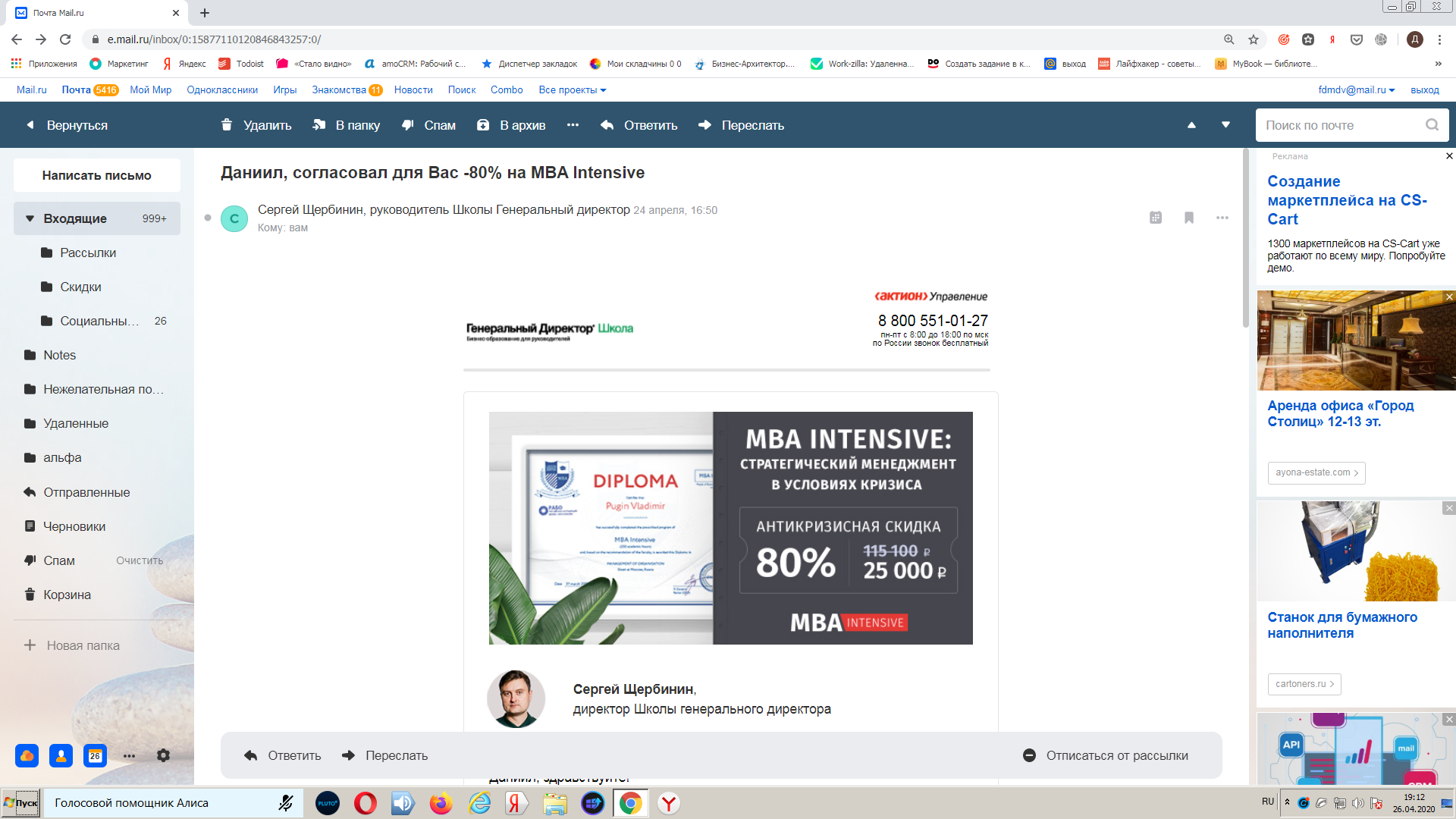Click the create-event calendar icon in message header
The image size is (1456, 819).
1156,218
